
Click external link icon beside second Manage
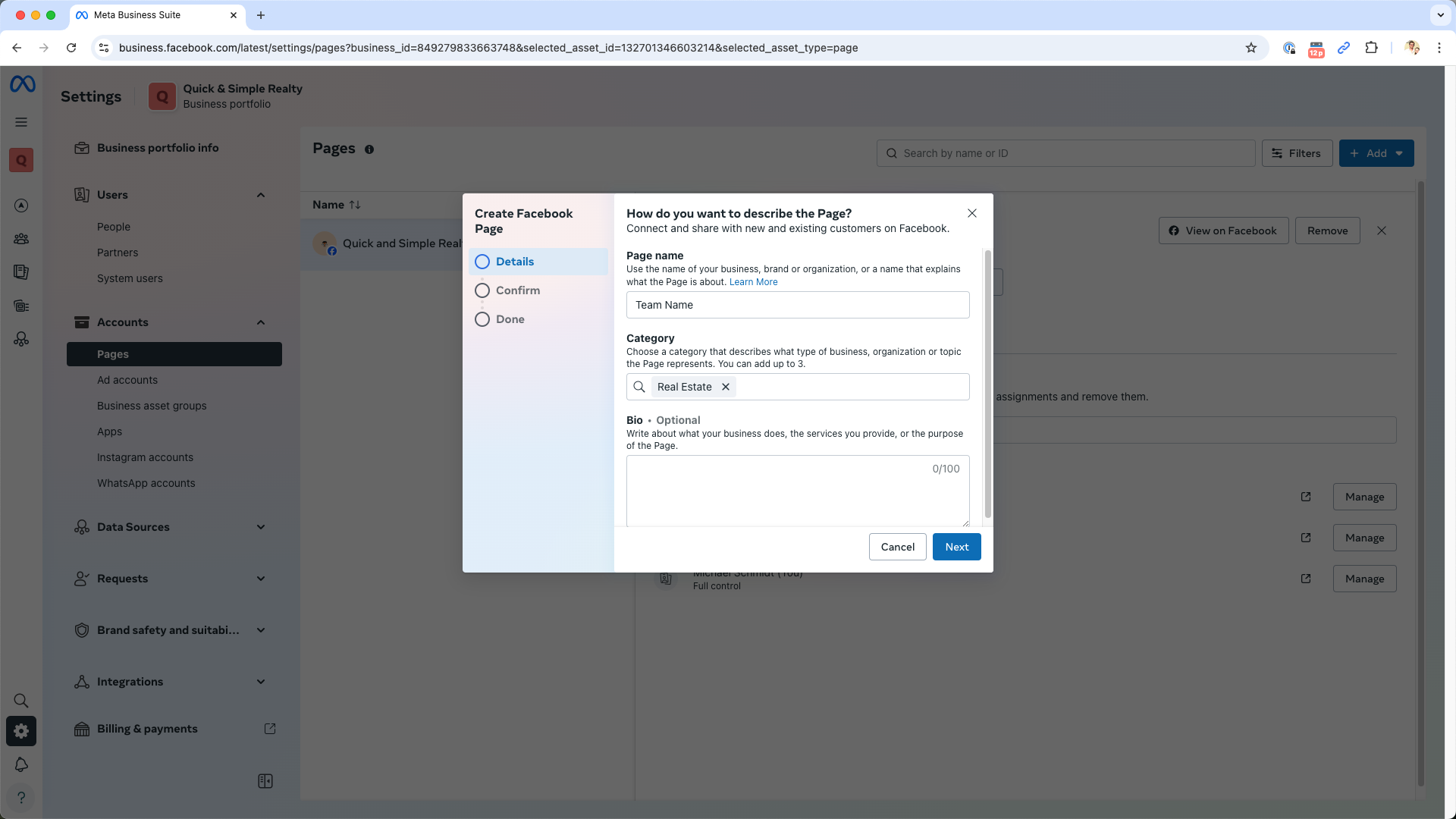[x=1306, y=538]
